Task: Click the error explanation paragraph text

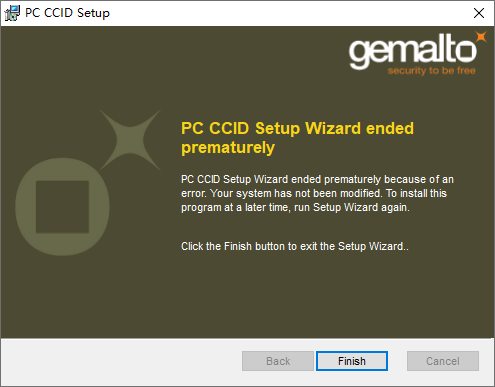Action: point(317,193)
